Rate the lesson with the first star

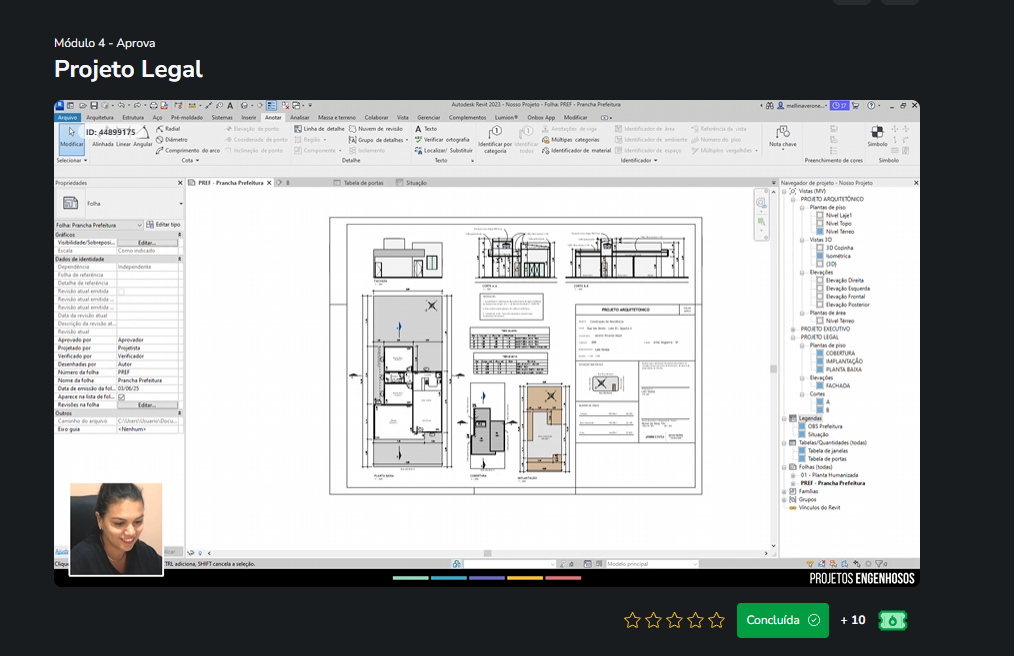point(632,620)
